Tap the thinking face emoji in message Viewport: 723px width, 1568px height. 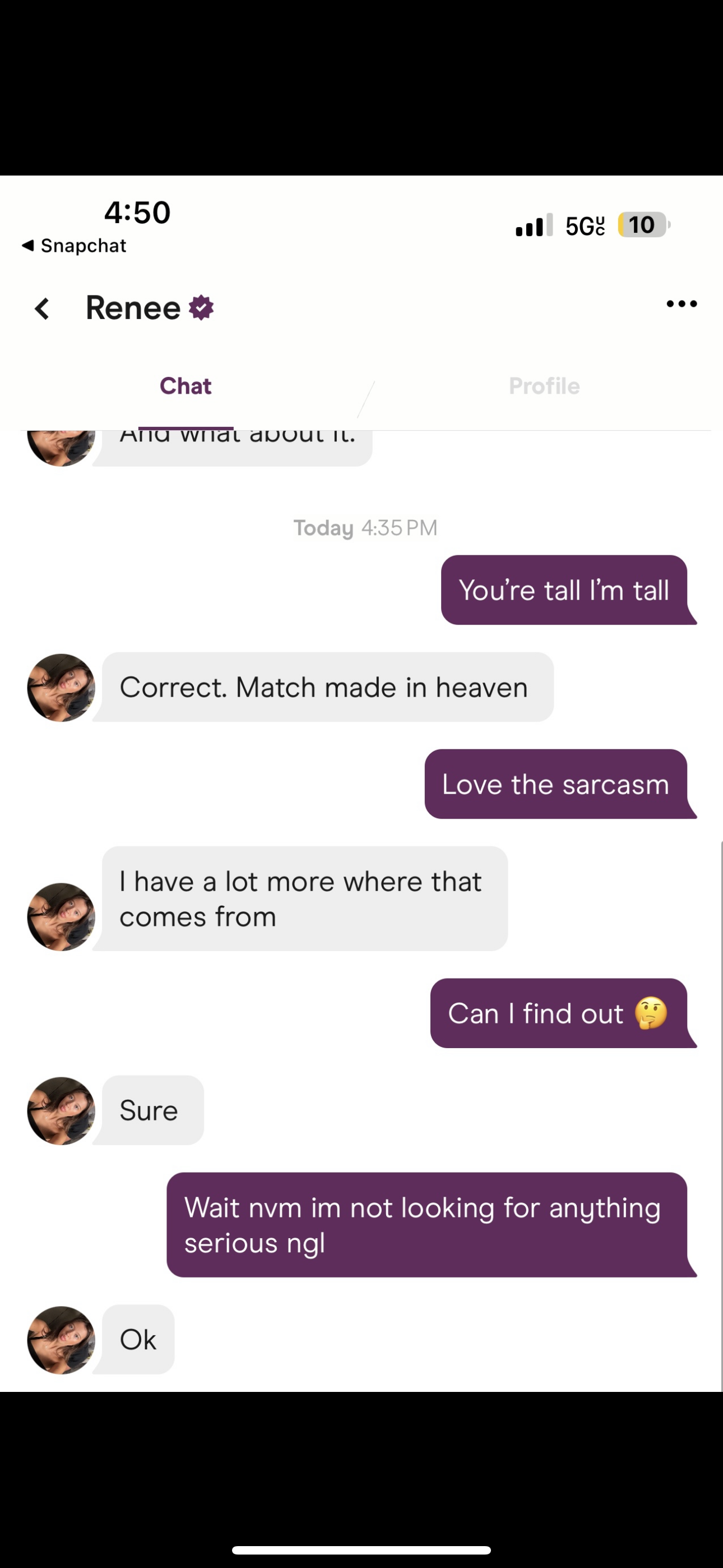pyautogui.click(x=651, y=1013)
